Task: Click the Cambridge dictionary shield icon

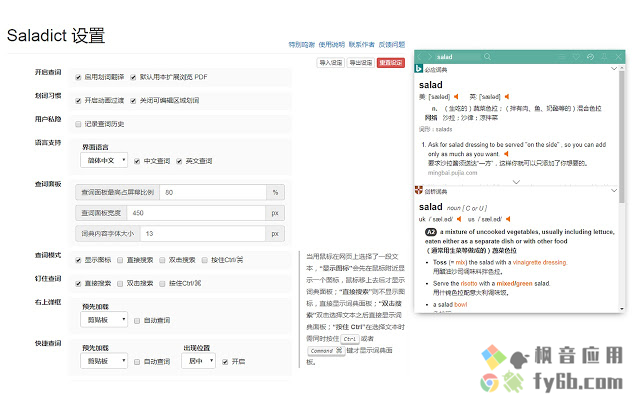Action: [418, 190]
